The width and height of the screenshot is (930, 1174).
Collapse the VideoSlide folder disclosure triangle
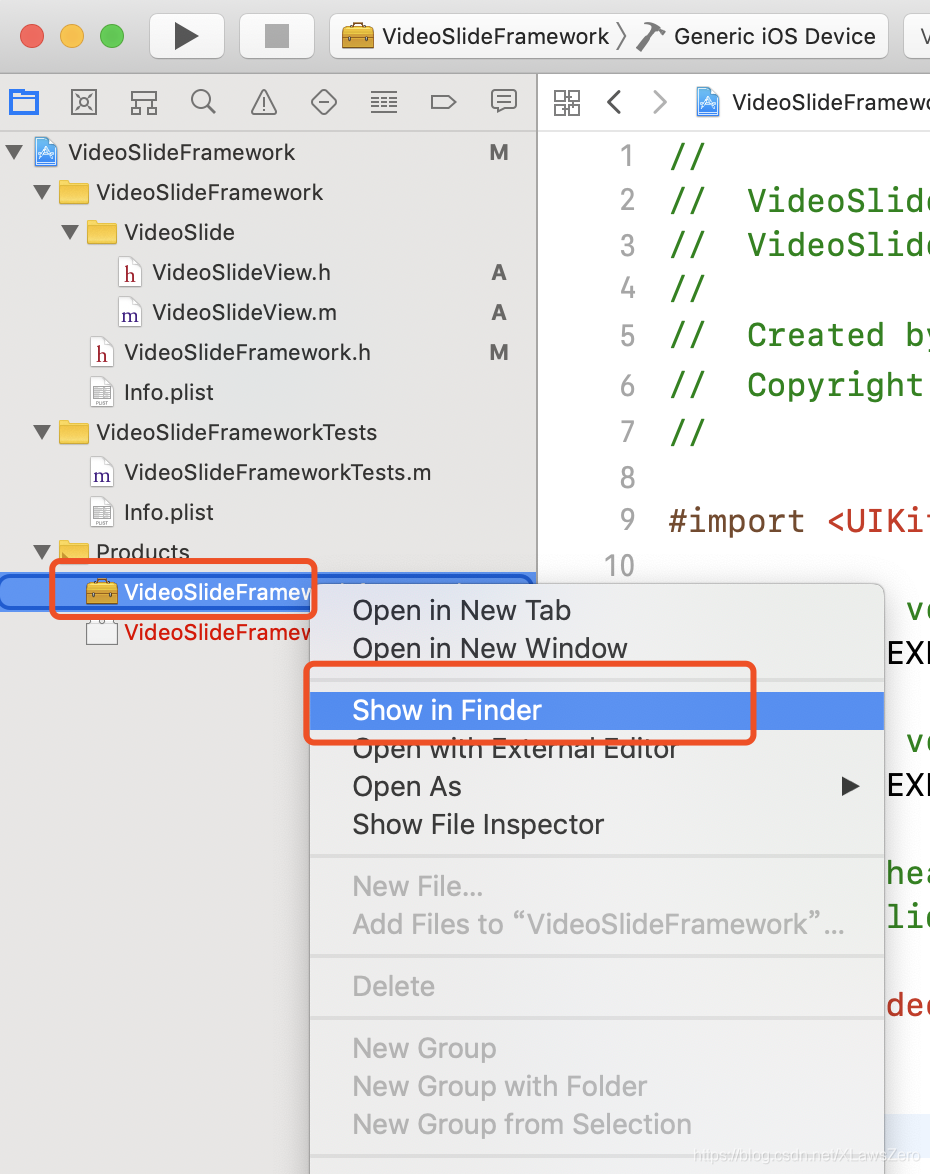70,233
